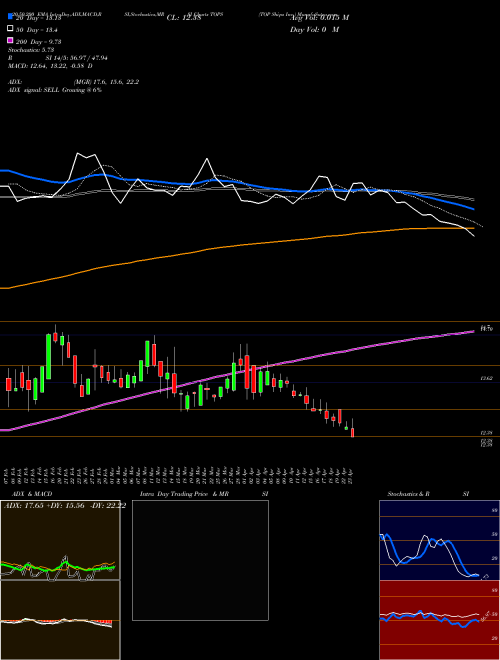Click the white 50 Day legend swatch
This screenshot has height=660, width=500.
click(x=11, y=29)
